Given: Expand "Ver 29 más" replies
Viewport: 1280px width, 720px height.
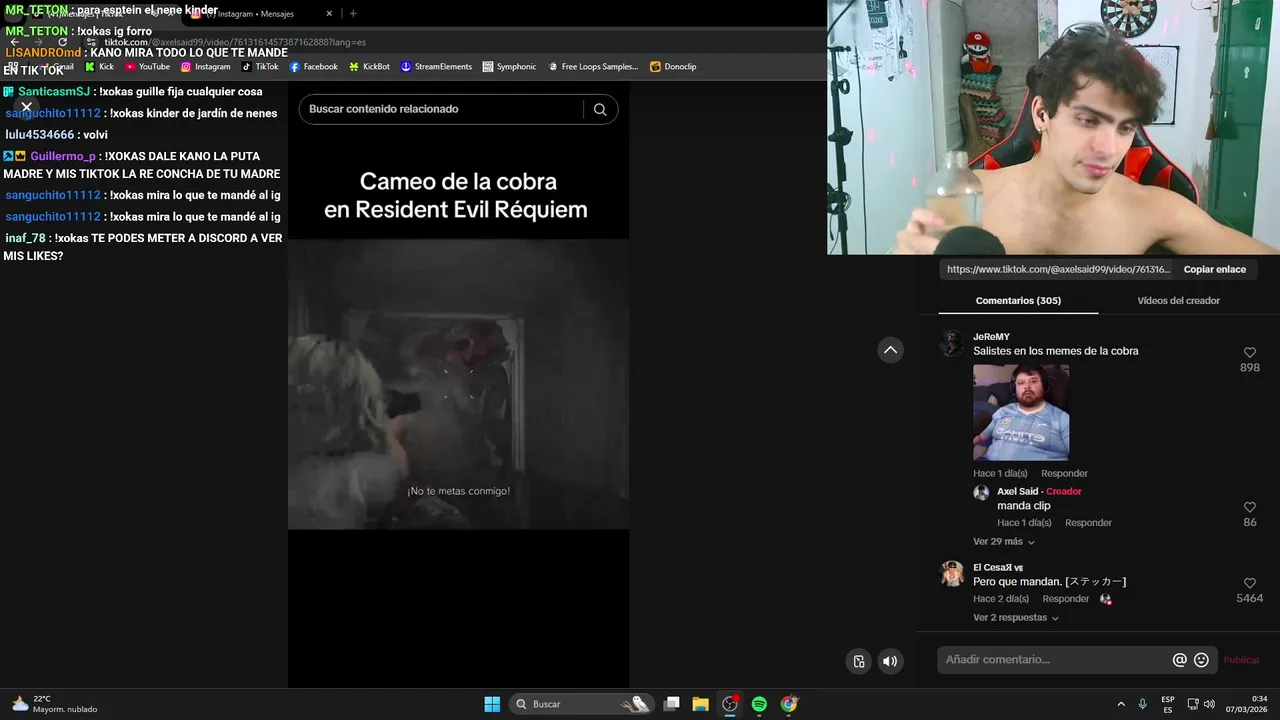Looking at the screenshot, I should pos(1003,541).
